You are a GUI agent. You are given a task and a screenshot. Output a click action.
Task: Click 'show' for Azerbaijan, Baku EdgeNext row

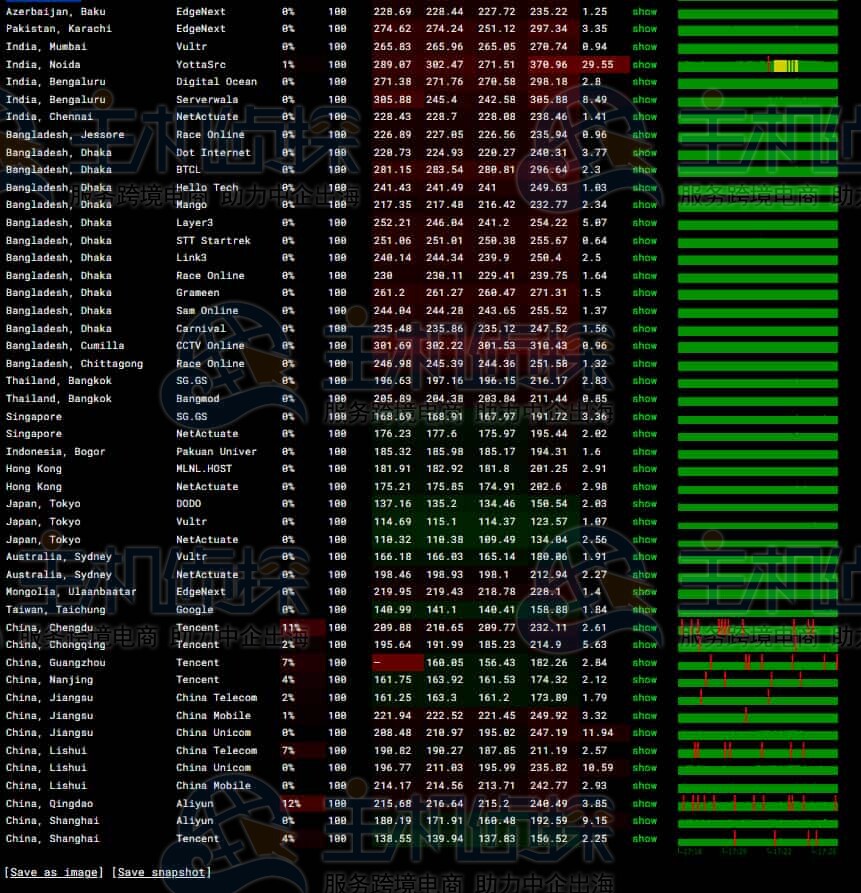tap(644, 11)
